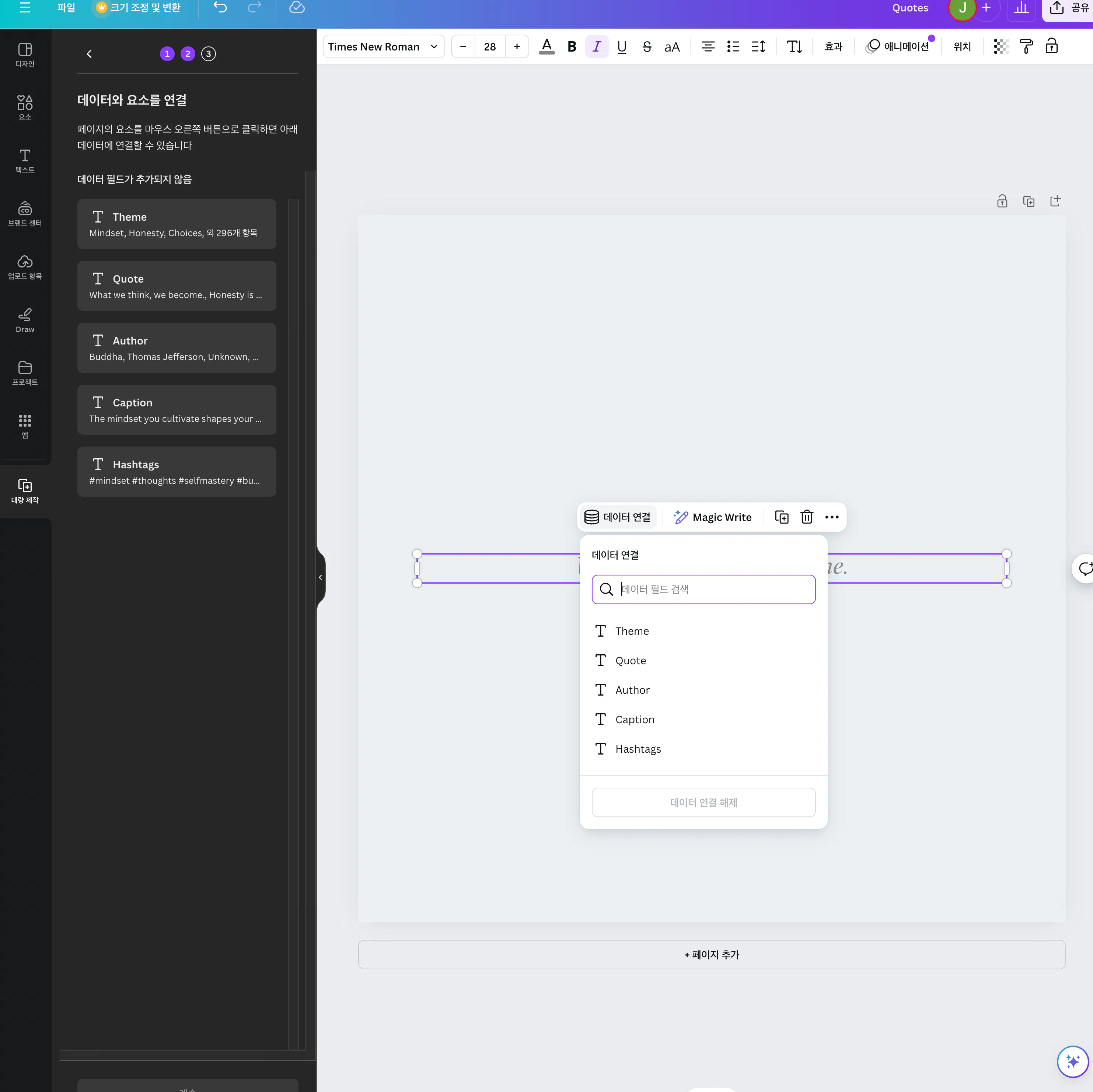Collapse the side panel with arrow handle
Viewport: 1093px width, 1092px height.
[x=320, y=577]
